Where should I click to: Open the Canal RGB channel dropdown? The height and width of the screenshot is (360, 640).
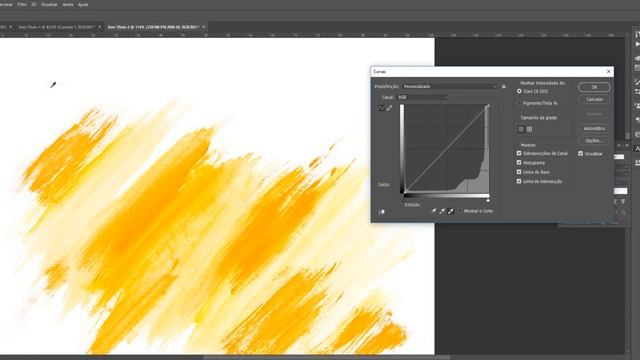click(422, 98)
